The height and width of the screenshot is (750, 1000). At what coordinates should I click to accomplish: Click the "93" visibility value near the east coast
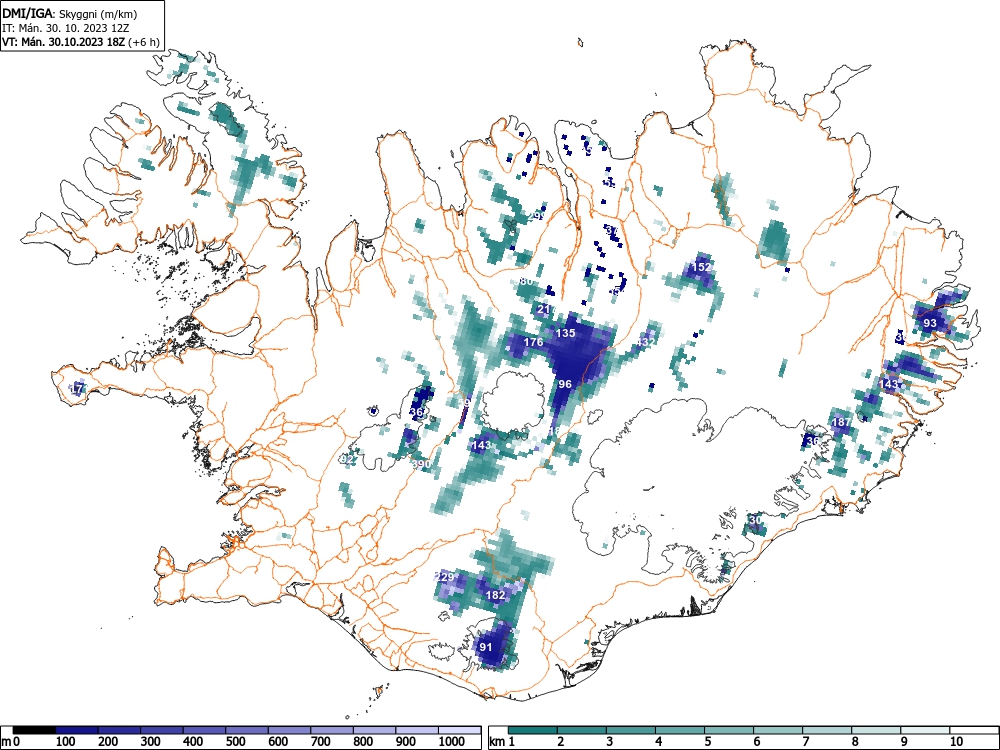[x=930, y=323]
